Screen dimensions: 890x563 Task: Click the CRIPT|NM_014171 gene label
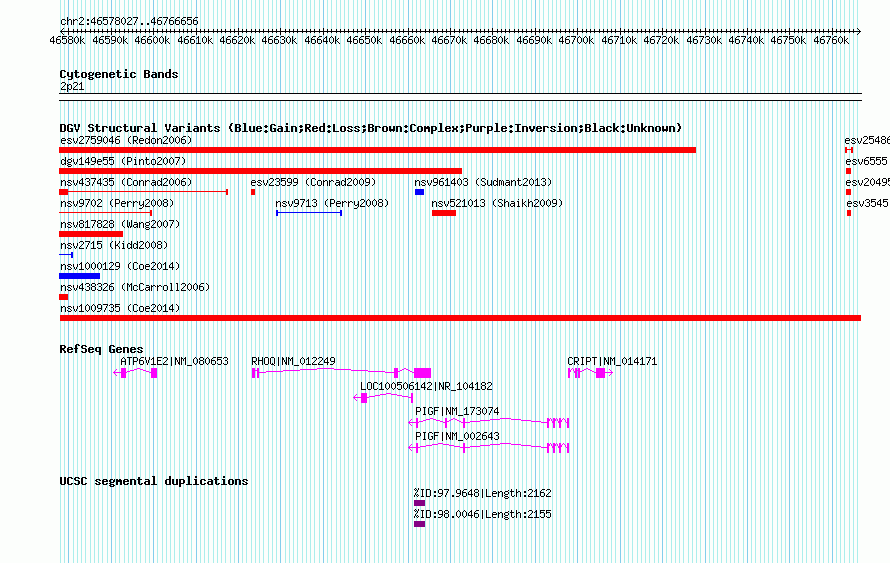[x=612, y=362]
